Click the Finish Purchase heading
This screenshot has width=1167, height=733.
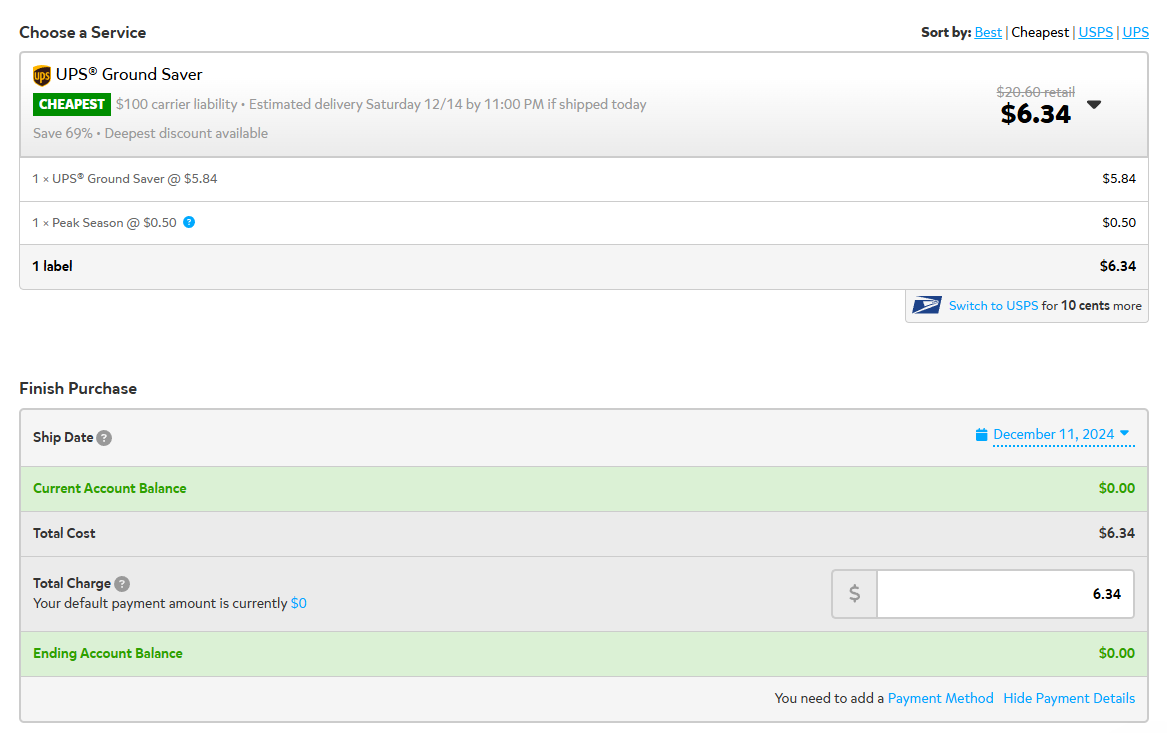pyautogui.click(x=78, y=388)
